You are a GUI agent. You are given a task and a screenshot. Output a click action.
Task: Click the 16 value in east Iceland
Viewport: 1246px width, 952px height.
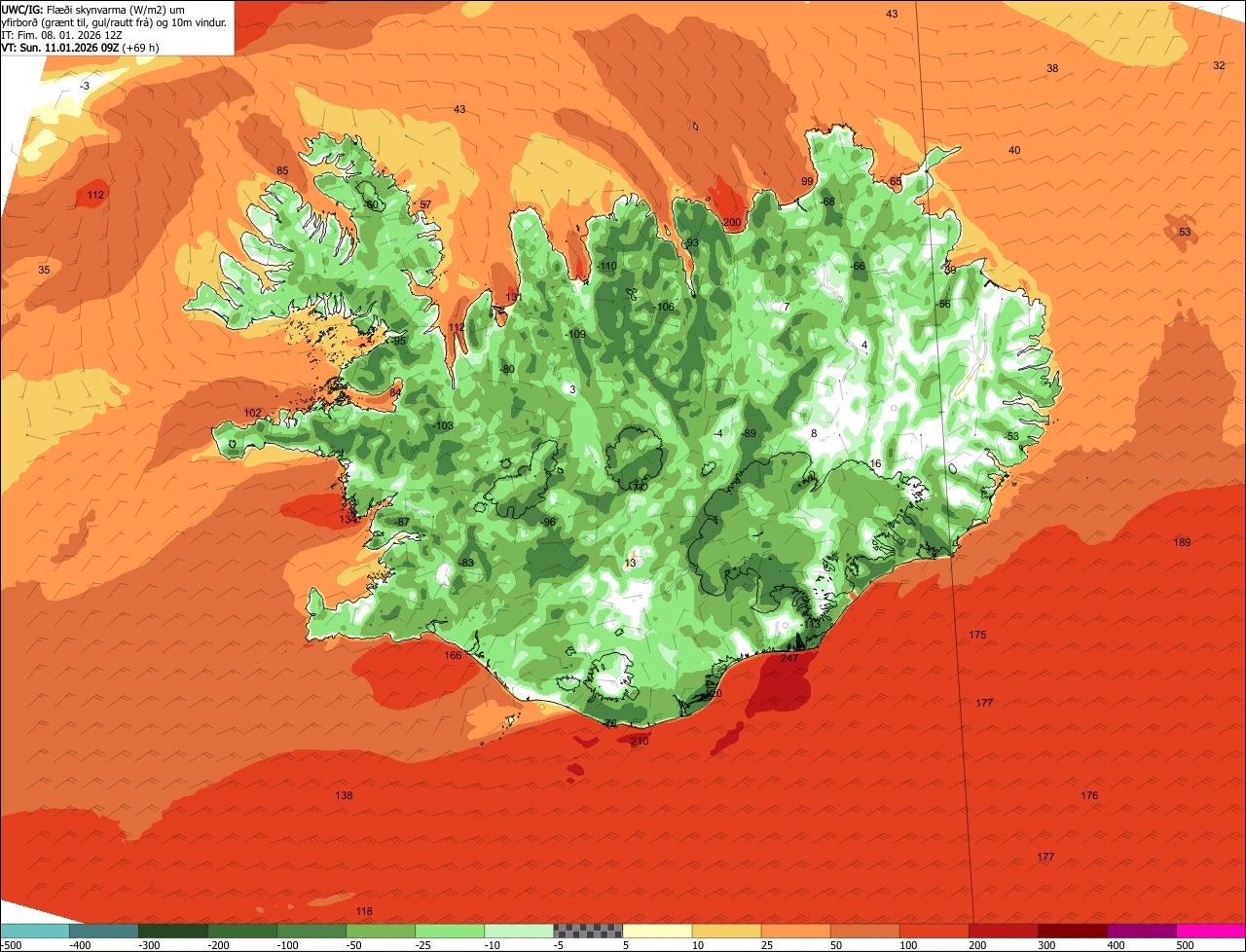[875, 463]
